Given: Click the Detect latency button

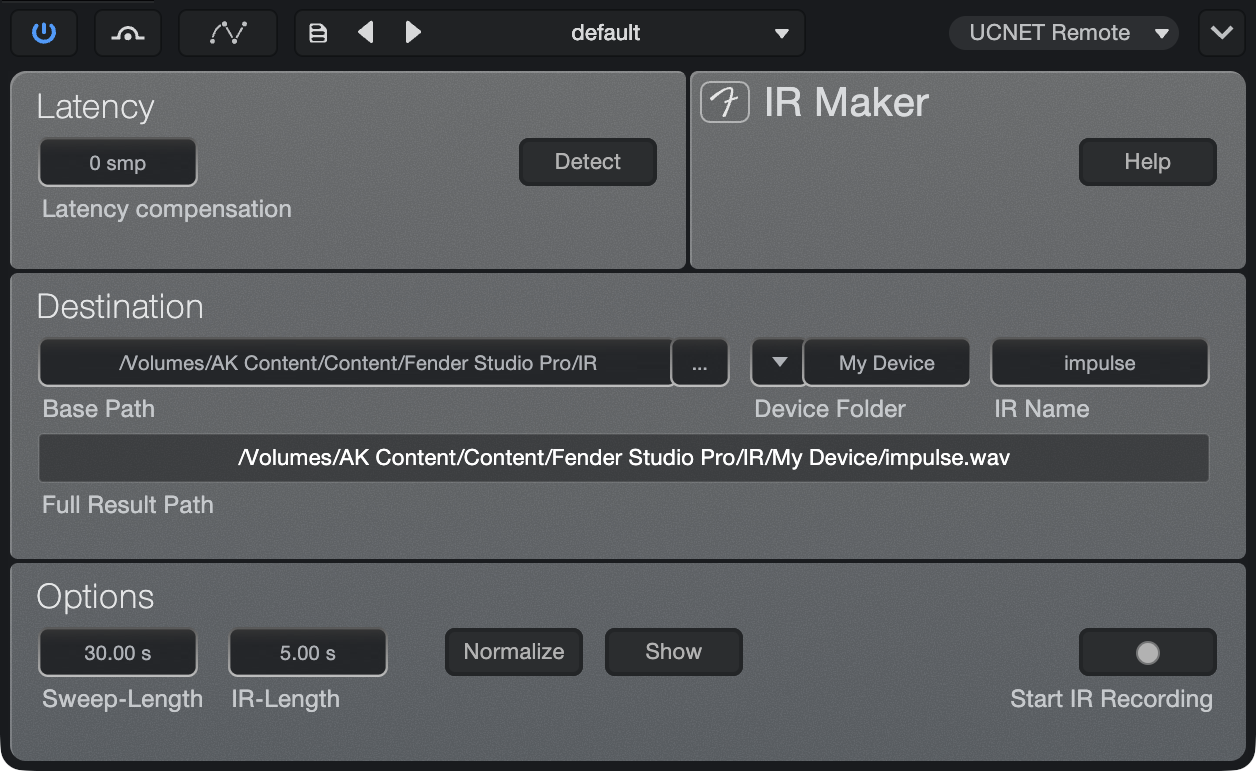Looking at the screenshot, I should click(x=588, y=162).
